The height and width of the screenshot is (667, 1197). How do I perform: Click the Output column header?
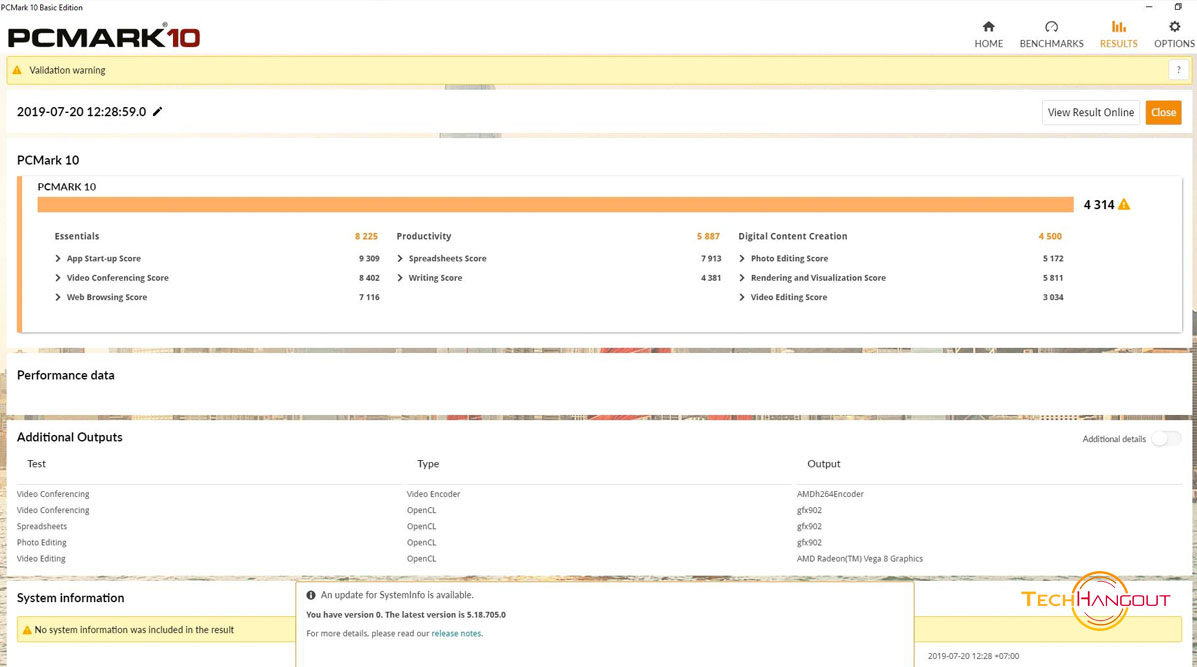click(824, 464)
